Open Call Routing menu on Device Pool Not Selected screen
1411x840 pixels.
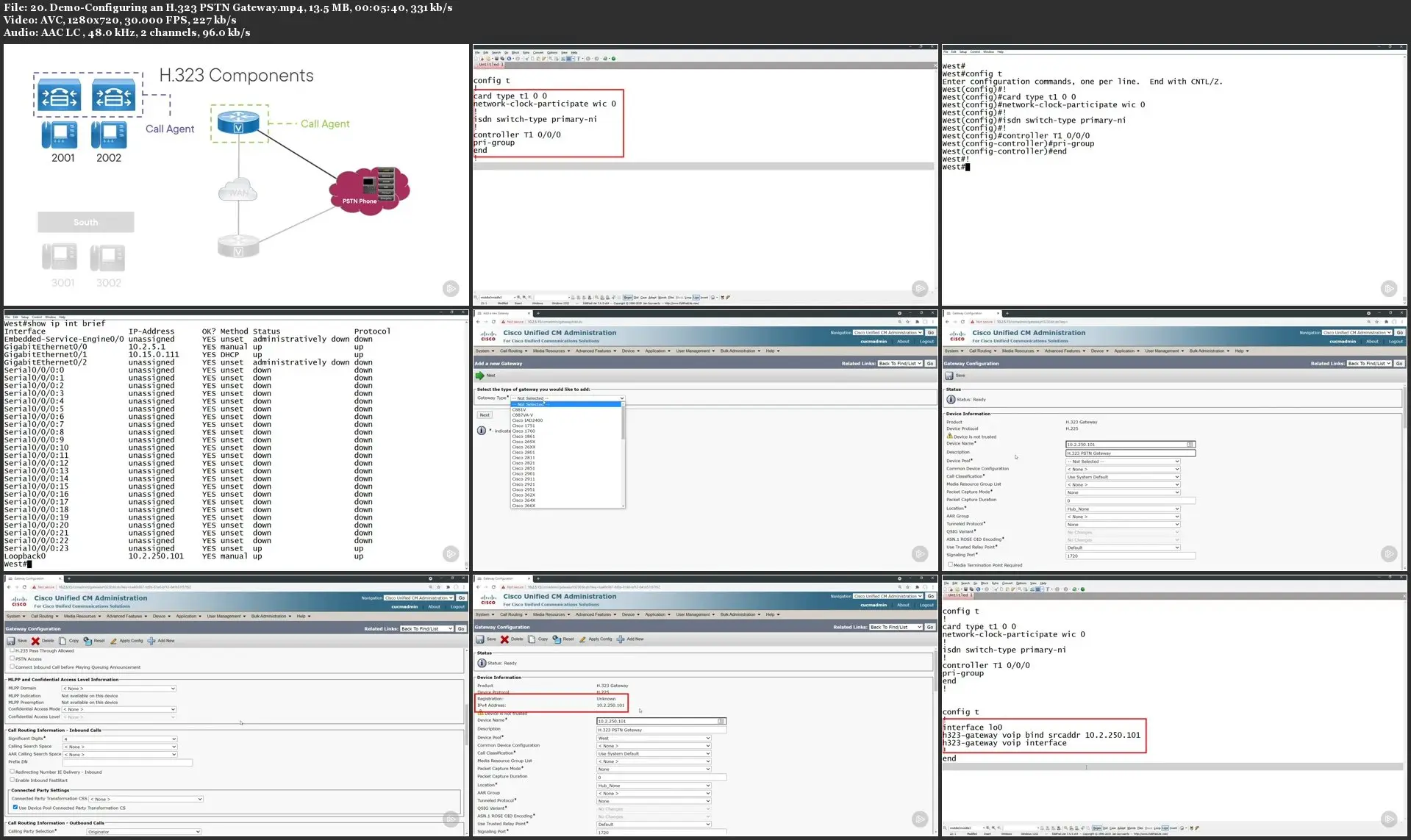982,351
